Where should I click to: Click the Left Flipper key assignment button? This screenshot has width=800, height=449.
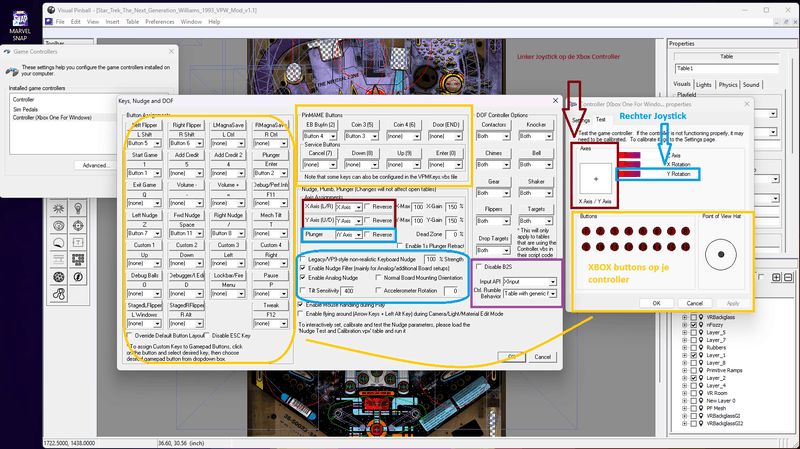point(144,125)
